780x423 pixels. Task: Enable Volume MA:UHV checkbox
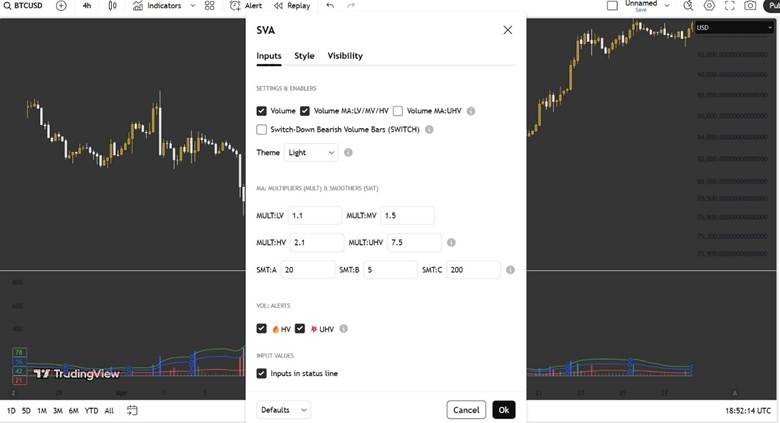pos(398,111)
